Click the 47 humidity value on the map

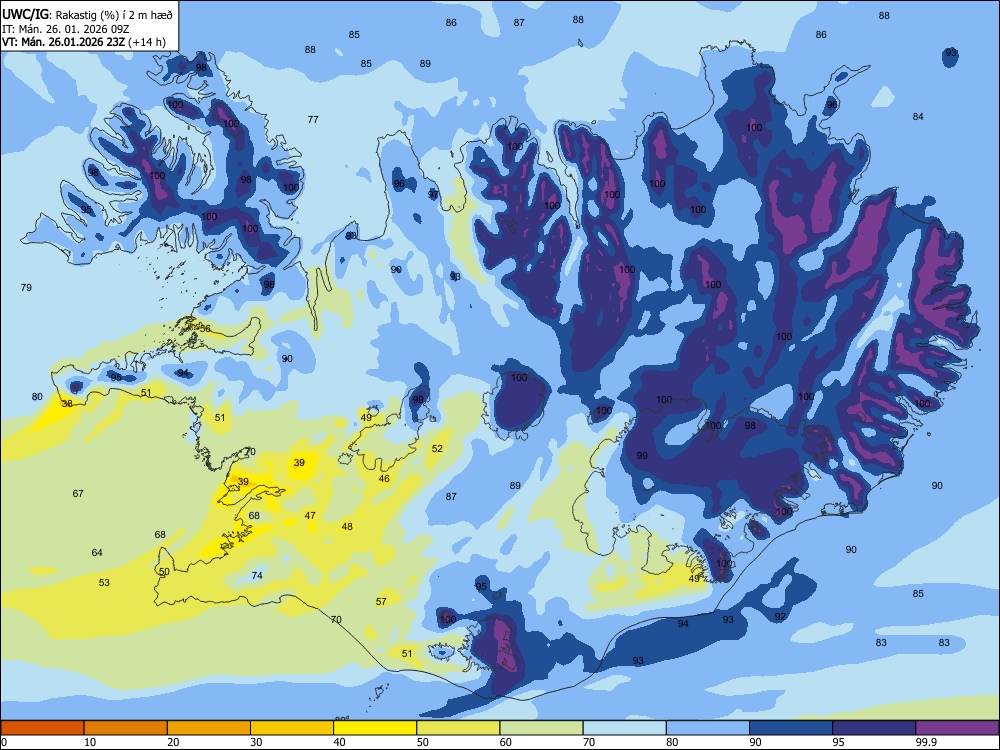pos(310,515)
